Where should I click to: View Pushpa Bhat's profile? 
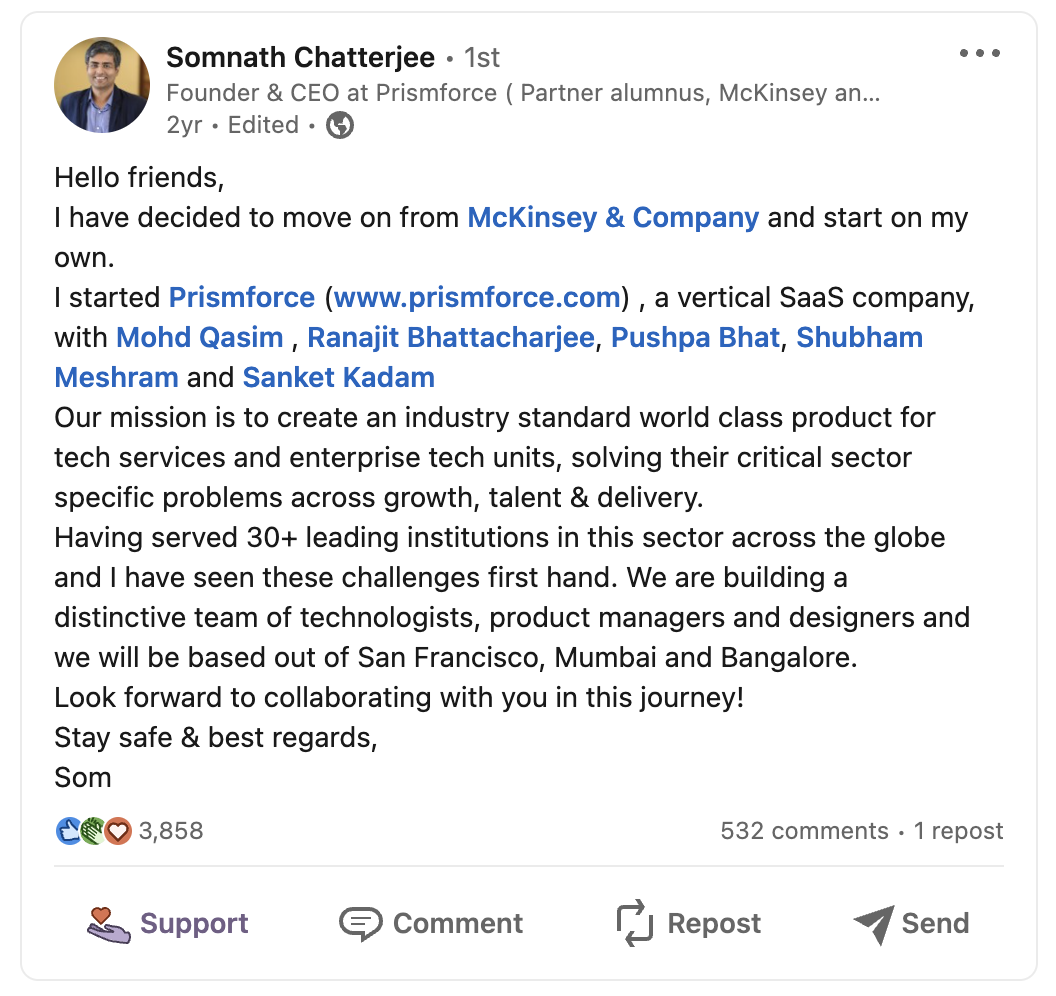pos(695,337)
